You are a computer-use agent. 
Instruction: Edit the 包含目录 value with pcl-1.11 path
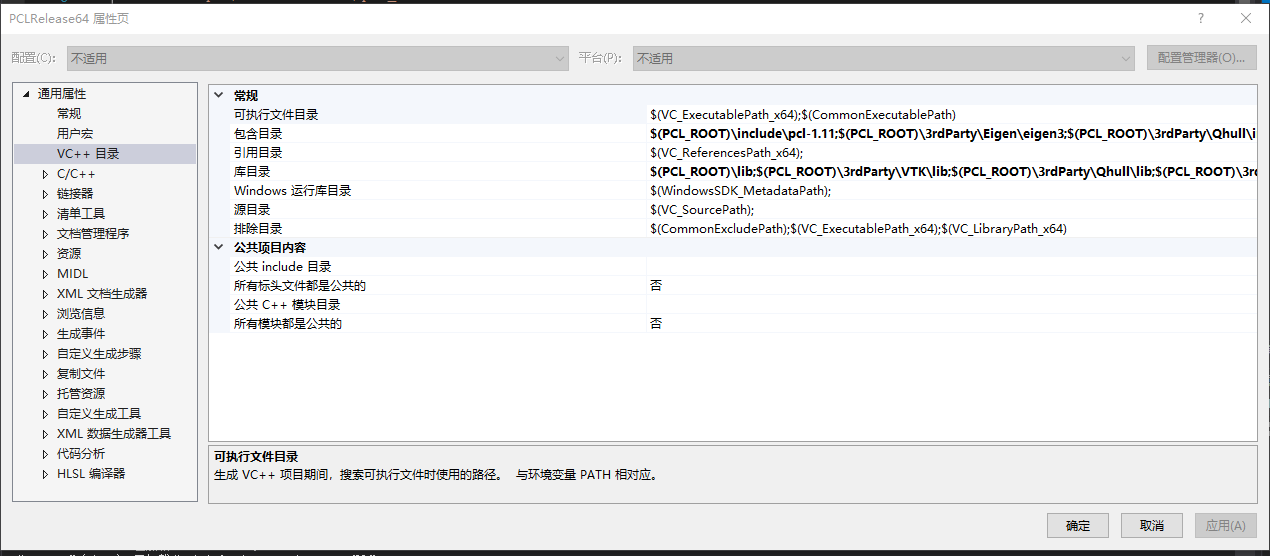(951, 134)
